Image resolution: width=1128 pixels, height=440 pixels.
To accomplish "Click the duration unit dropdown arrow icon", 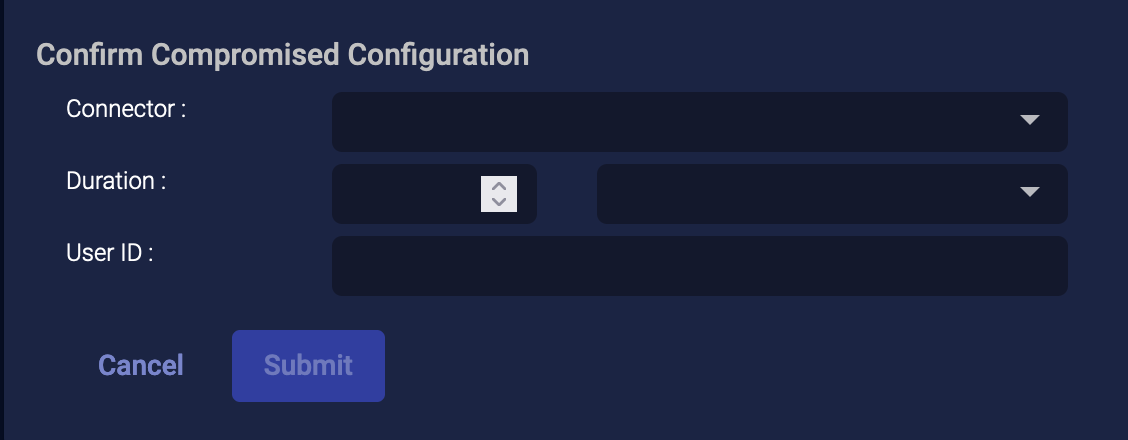I will click(x=1030, y=192).
